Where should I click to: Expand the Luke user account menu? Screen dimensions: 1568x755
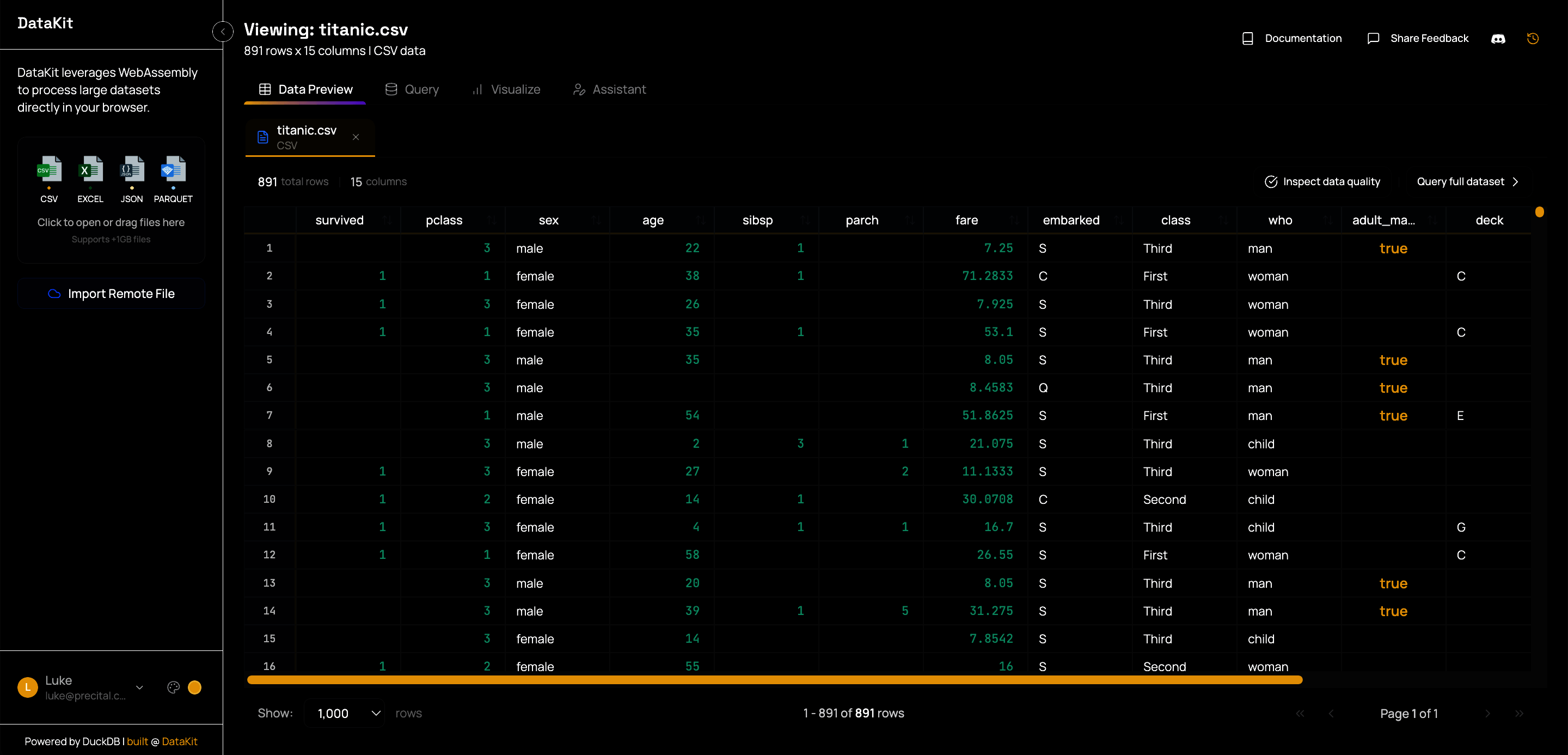tap(139, 687)
